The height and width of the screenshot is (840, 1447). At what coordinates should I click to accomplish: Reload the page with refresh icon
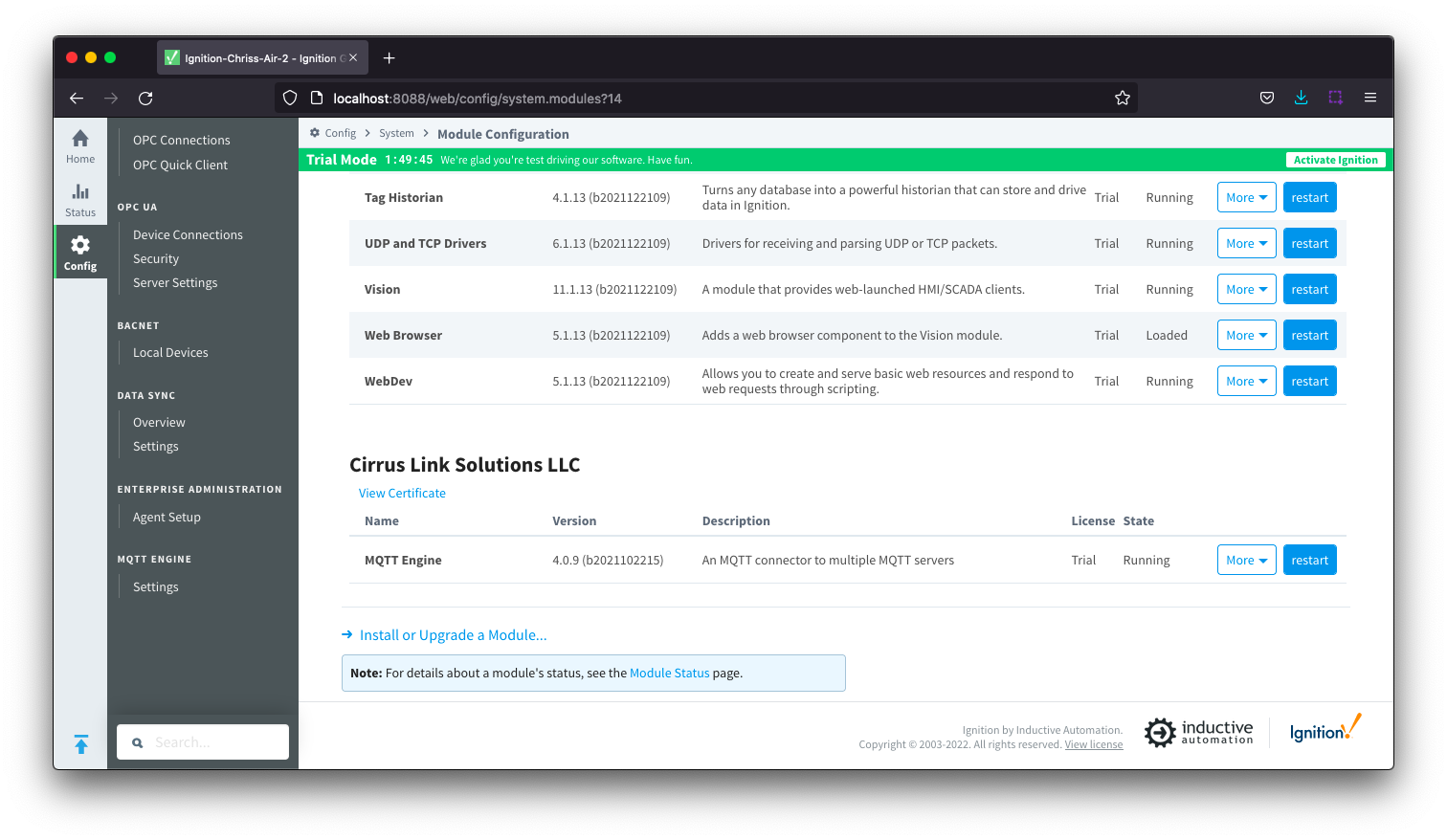(x=145, y=98)
